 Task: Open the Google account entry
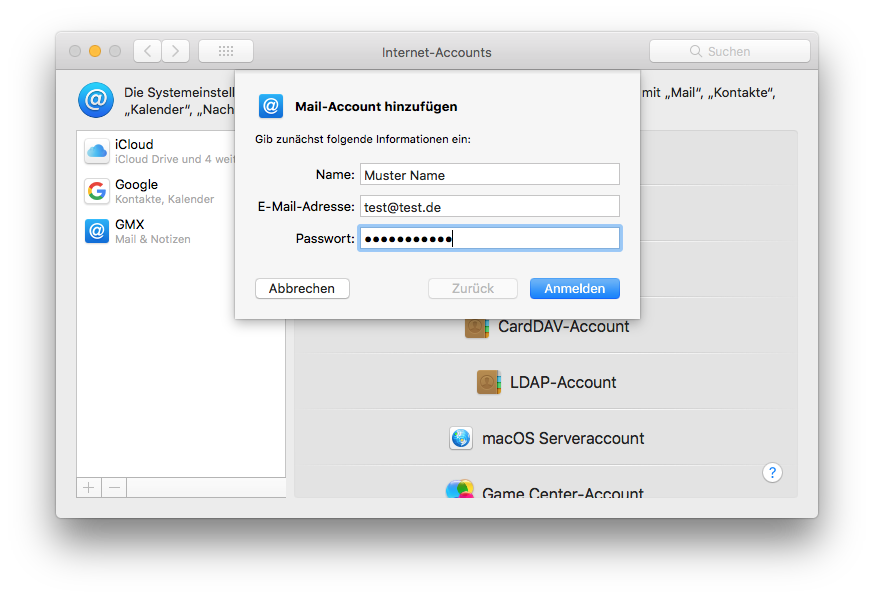(x=135, y=190)
